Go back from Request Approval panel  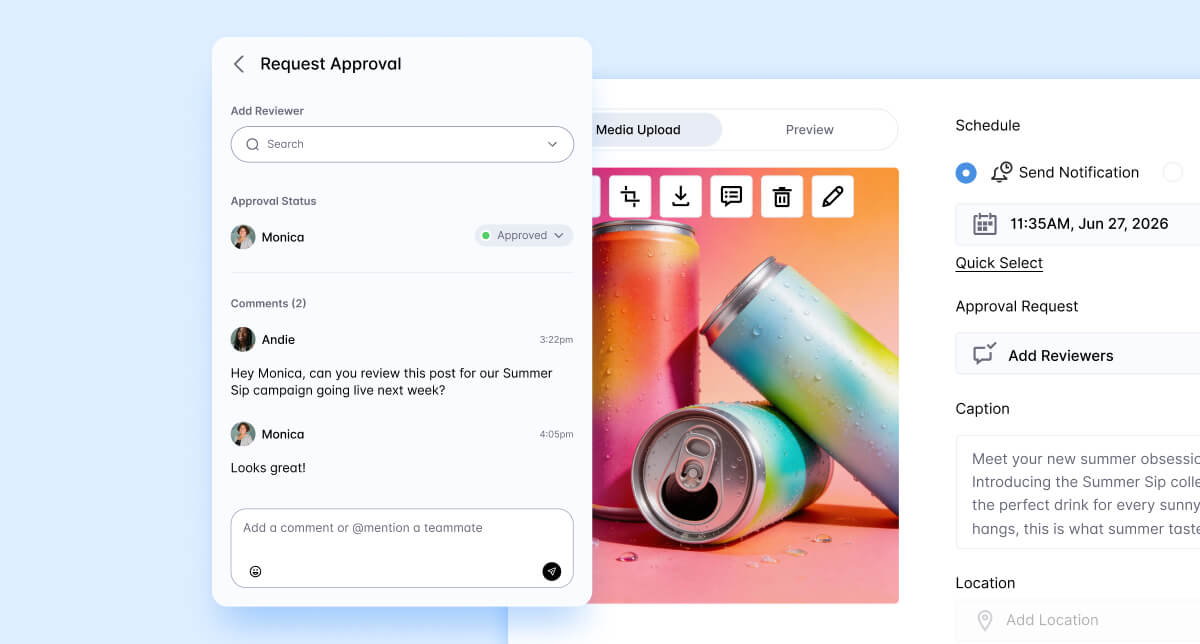[x=239, y=64]
